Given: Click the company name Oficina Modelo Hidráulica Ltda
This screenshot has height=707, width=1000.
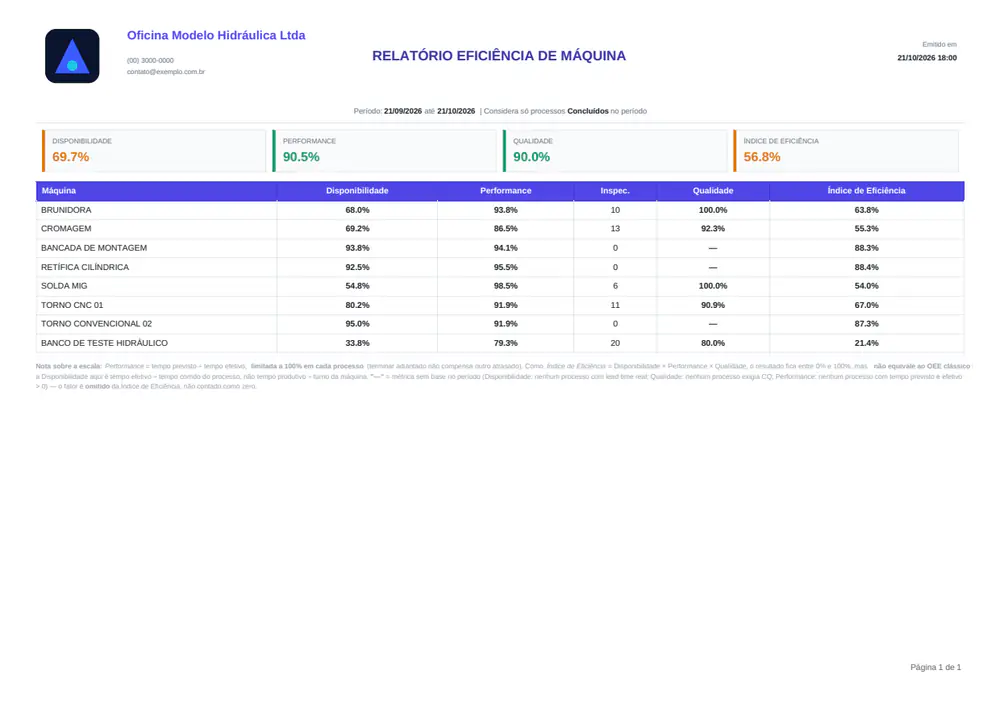Looking at the screenshot, I should [x=216, y=36].
